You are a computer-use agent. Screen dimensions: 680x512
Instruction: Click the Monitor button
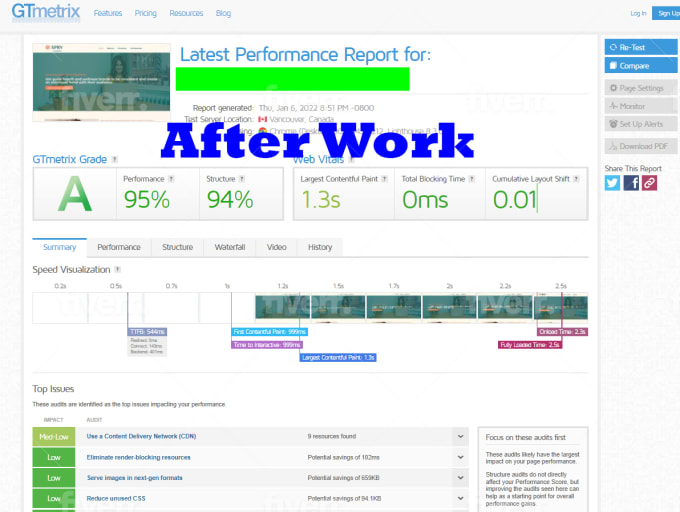tap(641, 106)
